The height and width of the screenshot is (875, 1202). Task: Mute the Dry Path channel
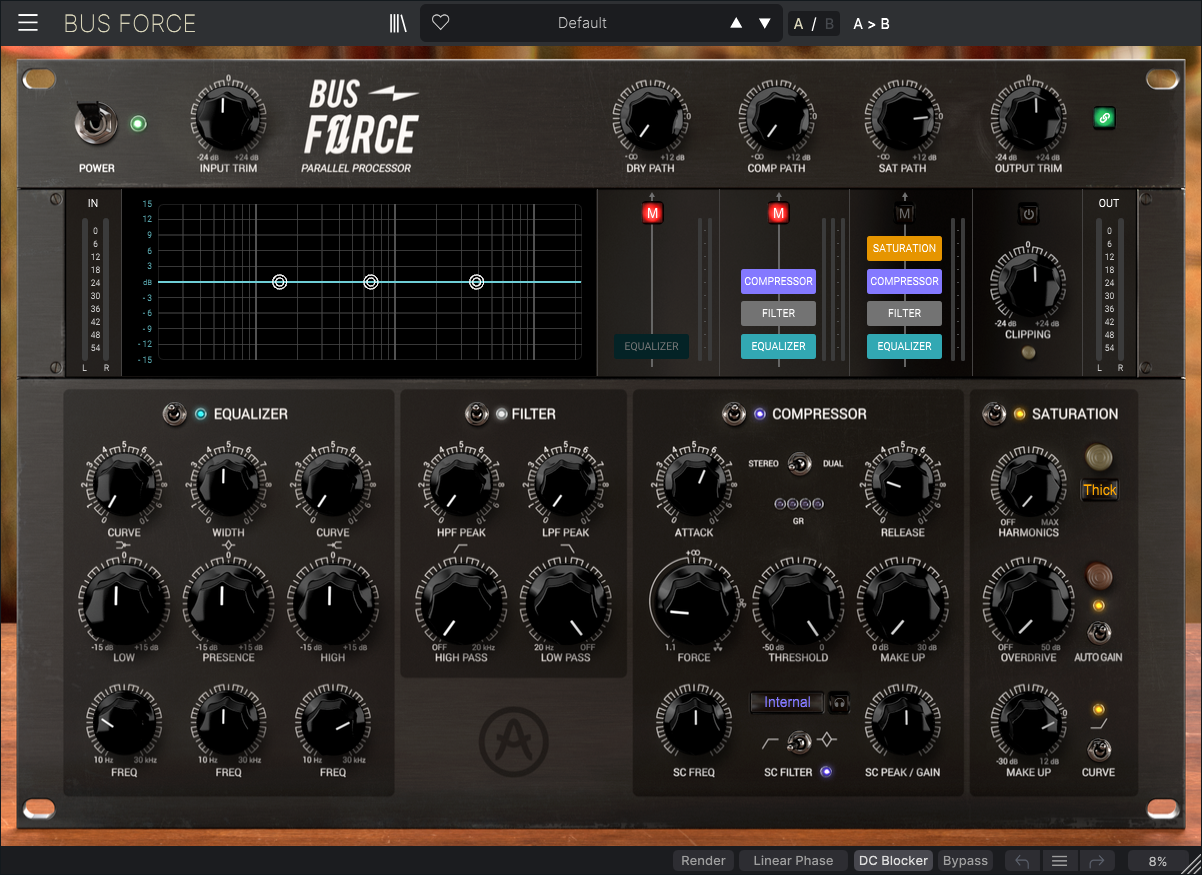652,213
